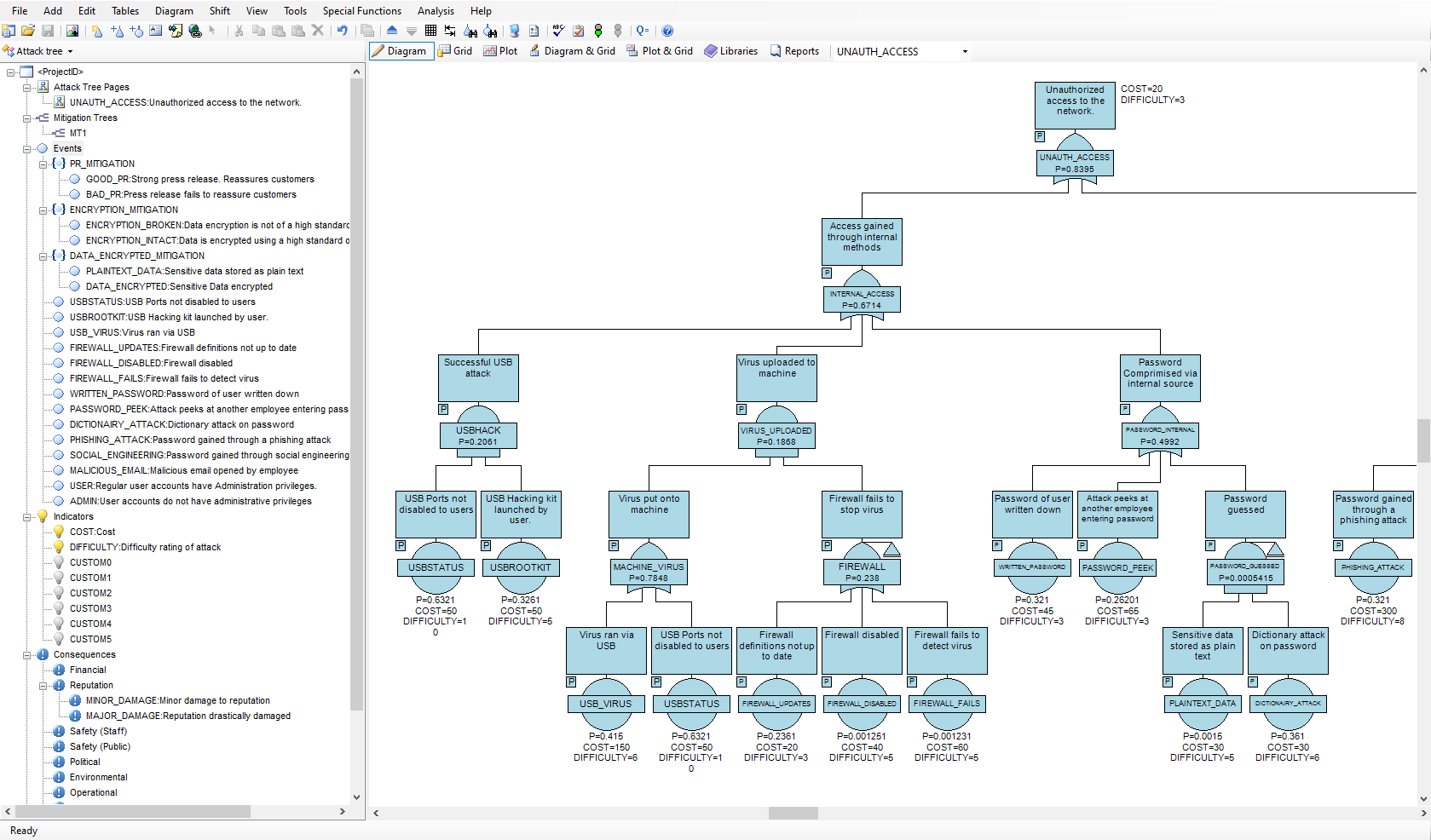This screenshot has height=840, width=1431.
Task: Switch to the Plot view tab
Action: point(500,51)
